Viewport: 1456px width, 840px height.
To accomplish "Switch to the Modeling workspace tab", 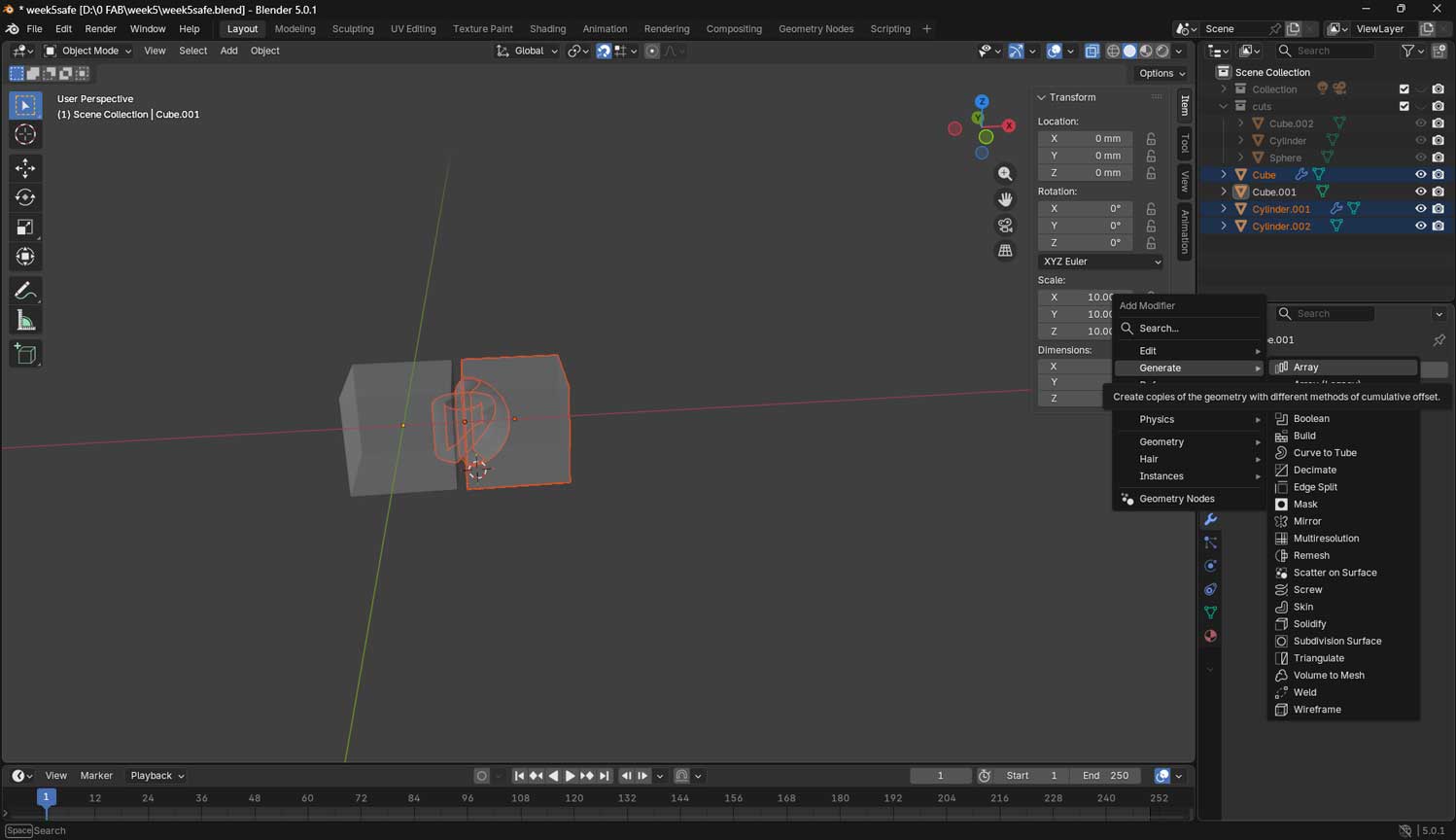I will point(295,29).
